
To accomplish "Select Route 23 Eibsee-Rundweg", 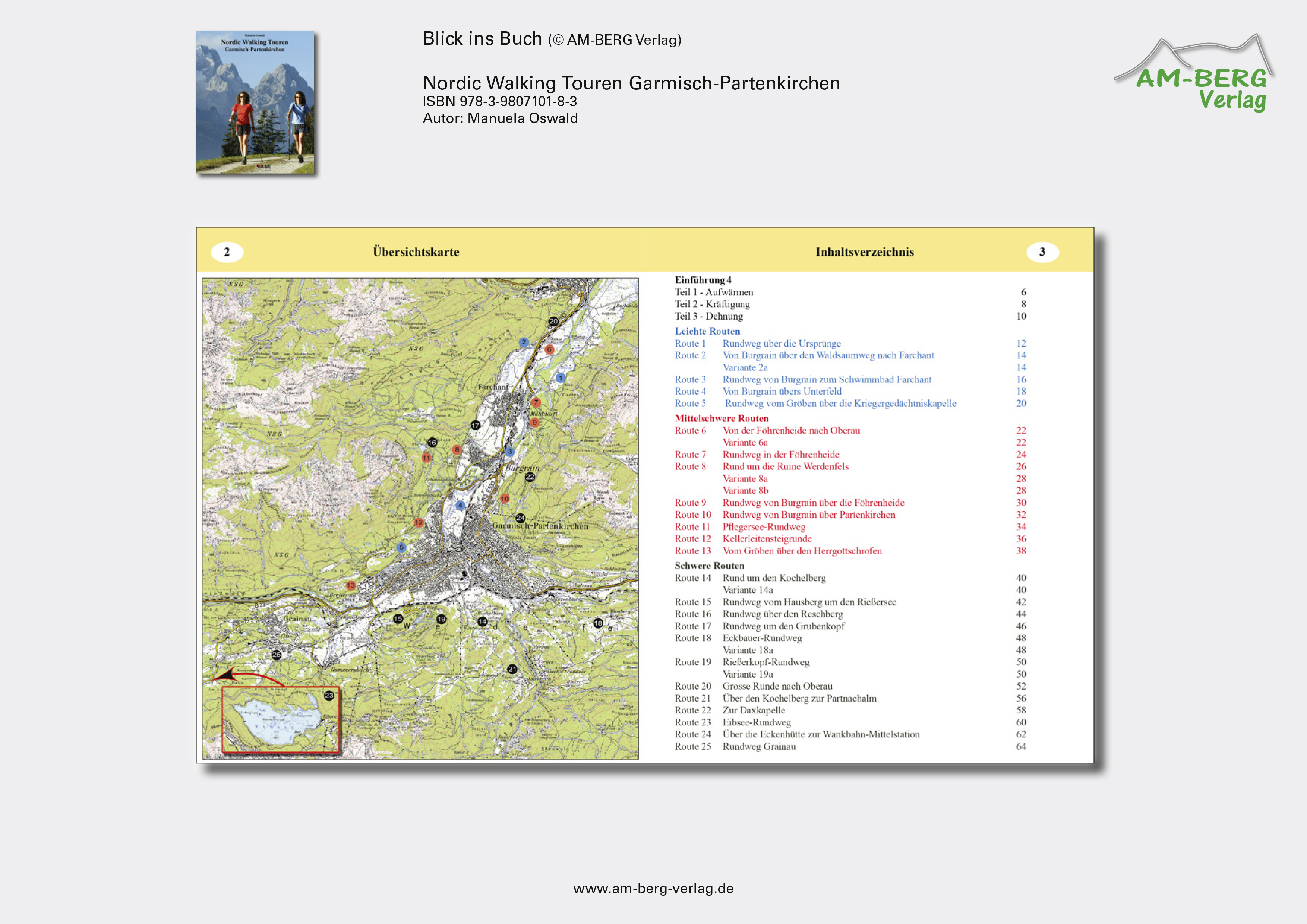I will [850, 722].
